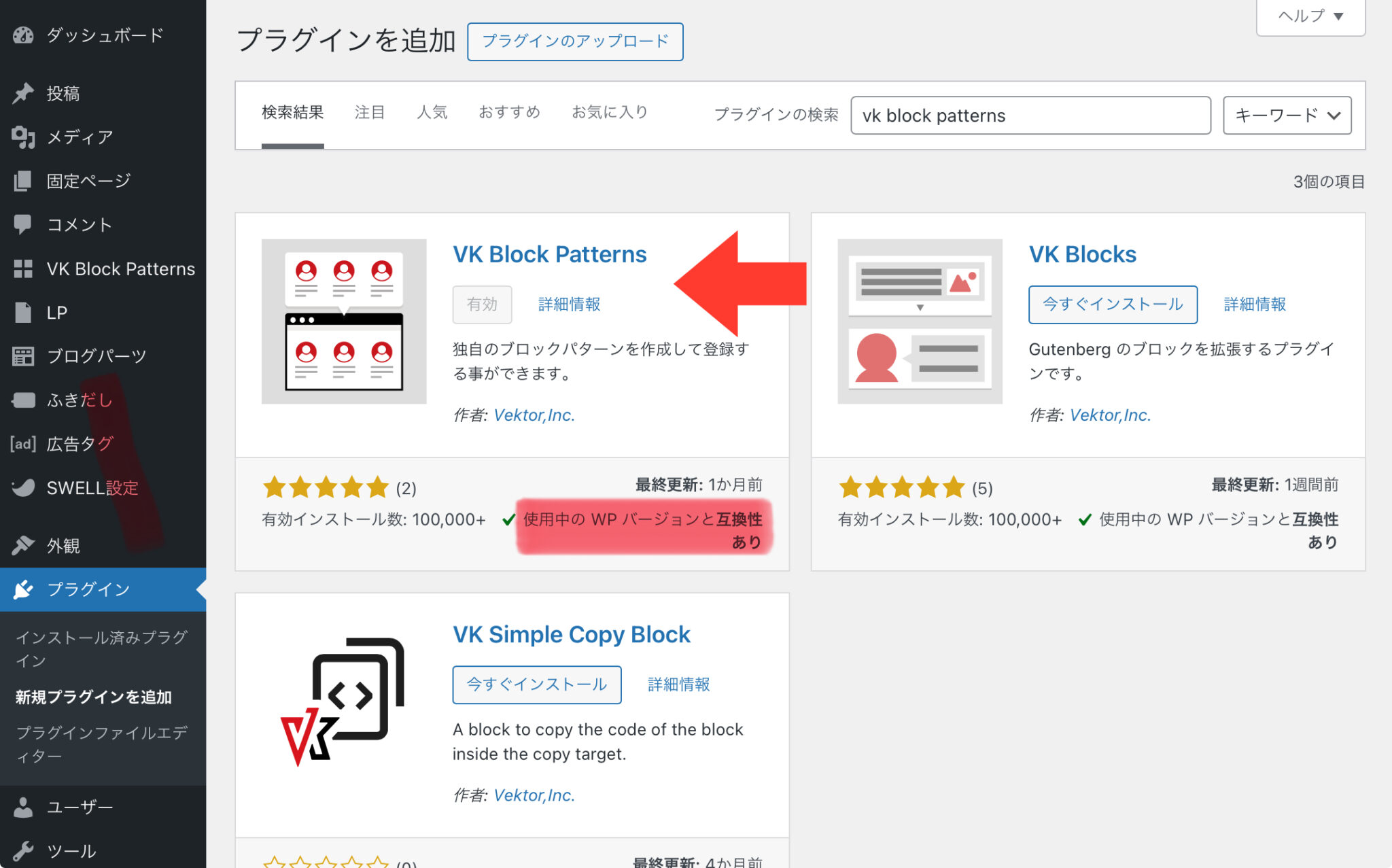Open the キーワード search filter dropdown
Screen dimensions: 1392x868
(x=1286, y=116)
